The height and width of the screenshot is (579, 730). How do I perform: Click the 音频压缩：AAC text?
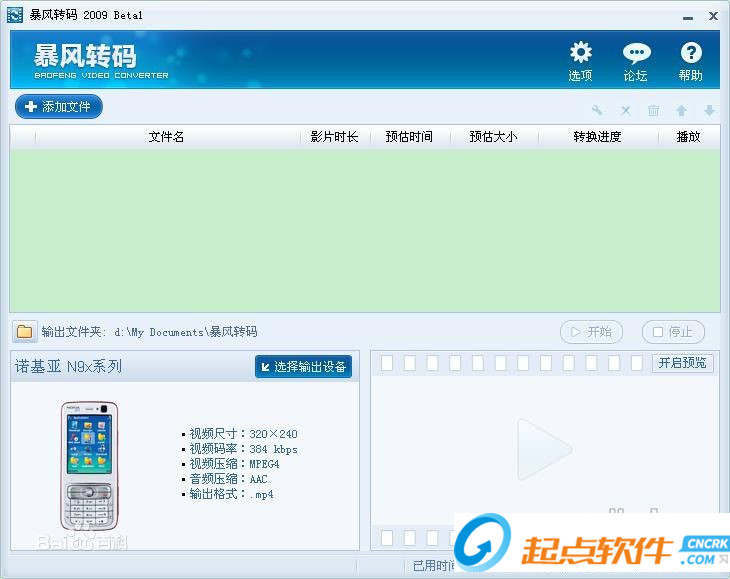(229, 479)
